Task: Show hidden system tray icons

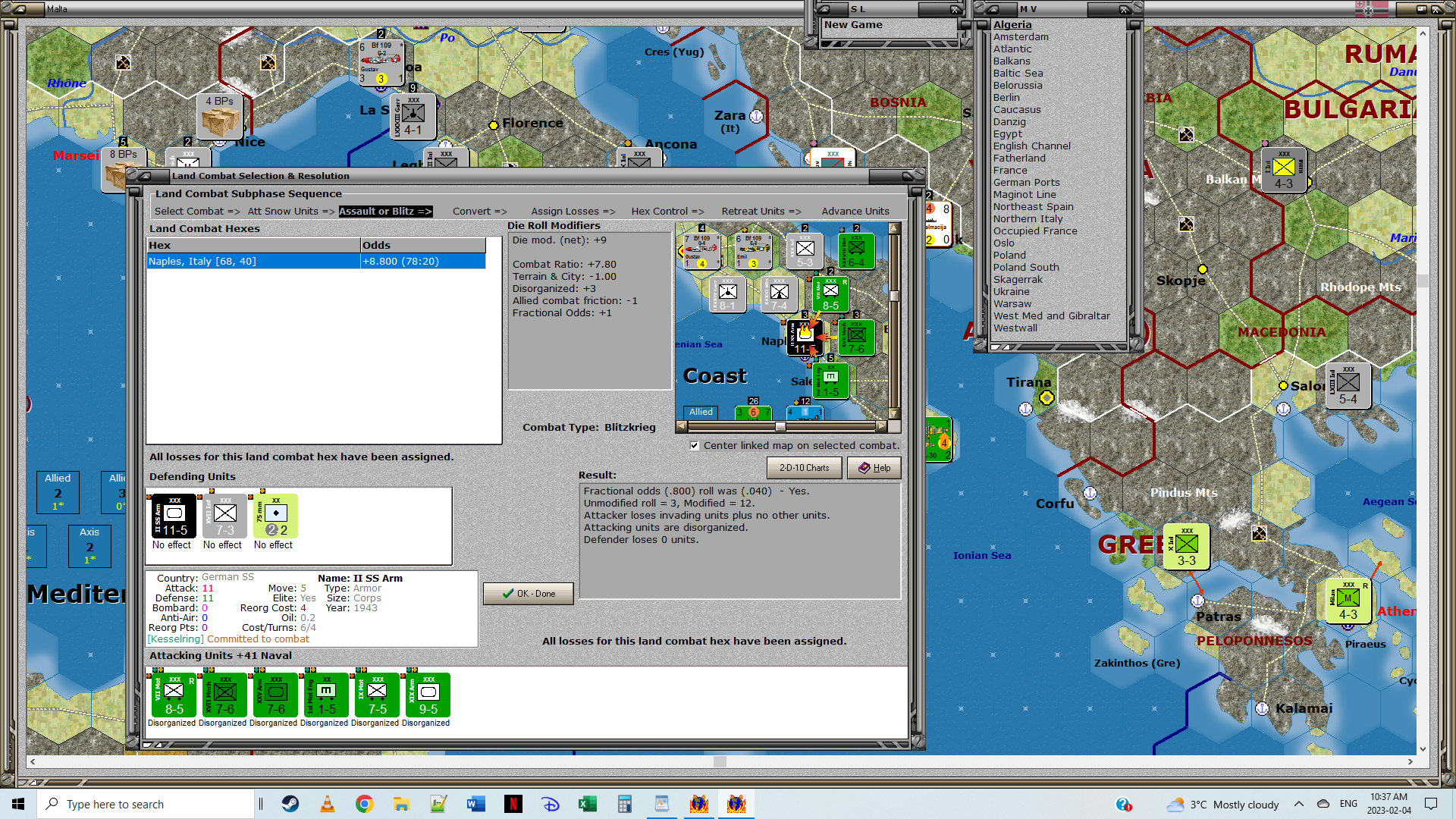Action: pyautogui.click(x=1299, y=804)
